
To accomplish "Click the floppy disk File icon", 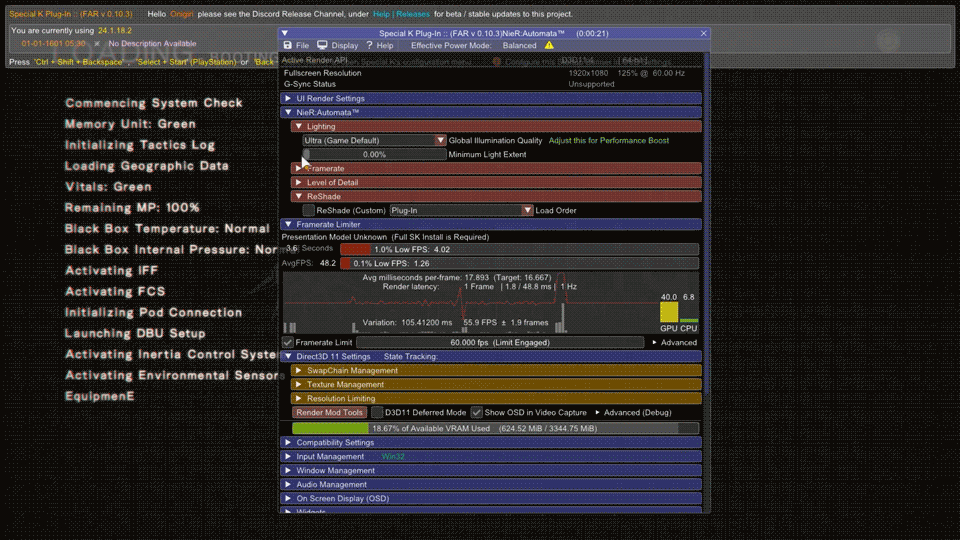I will (288, 46).
